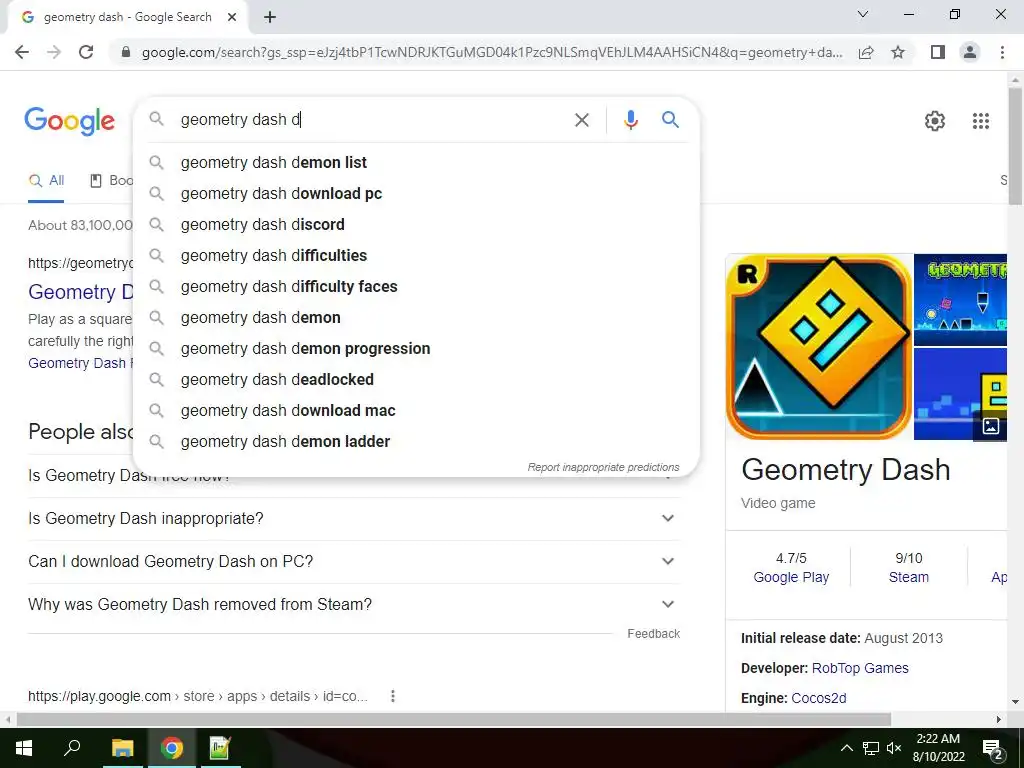Share this page from the address bar
Screen dimensions: 1024x768
pos(866,52)
